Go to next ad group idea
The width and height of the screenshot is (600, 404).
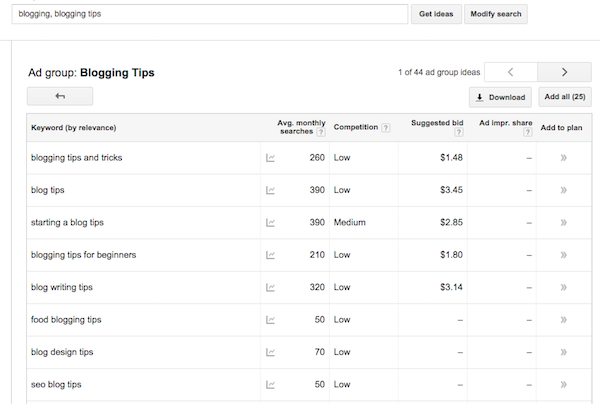[x=564, y=72]
